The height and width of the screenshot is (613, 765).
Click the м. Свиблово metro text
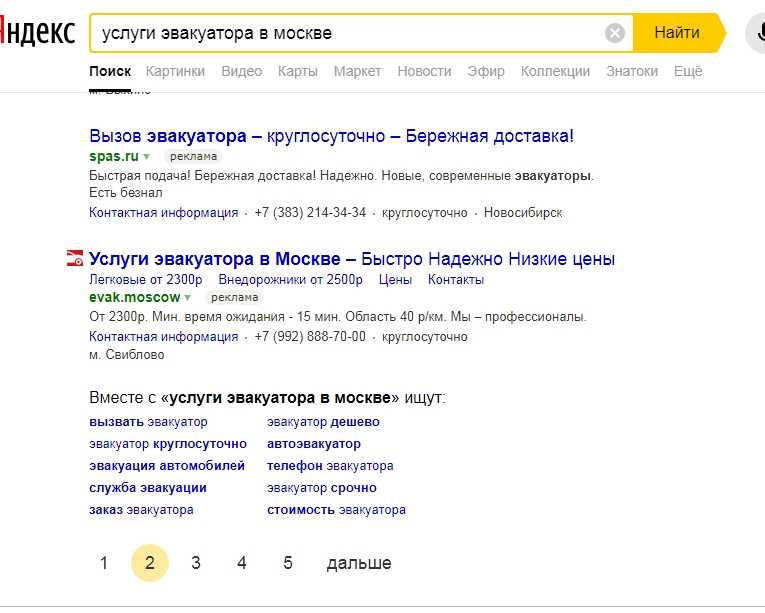tap(127, 354)
